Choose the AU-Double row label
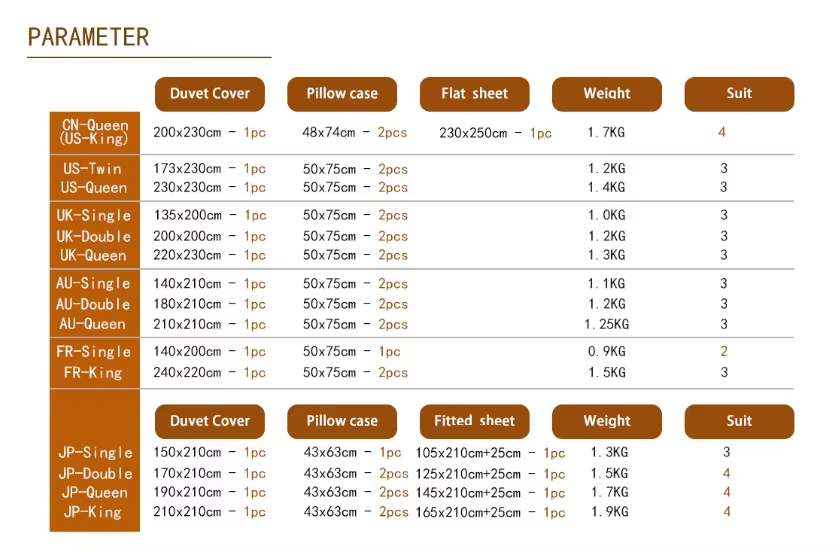Image resolution: width=837 pixels, height=549 pixels. (x=93, y=304)
